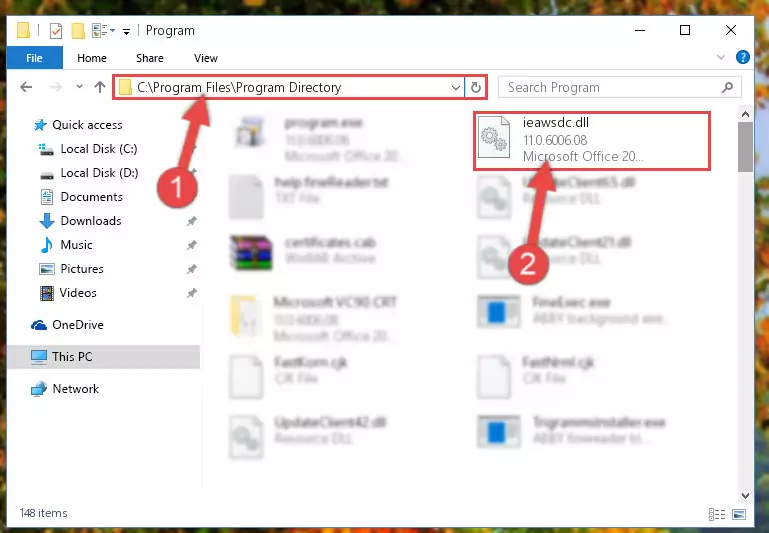Switch to Details view icon in status bar
The height and width of the screenshot is (533, 769).
point(717,514)
